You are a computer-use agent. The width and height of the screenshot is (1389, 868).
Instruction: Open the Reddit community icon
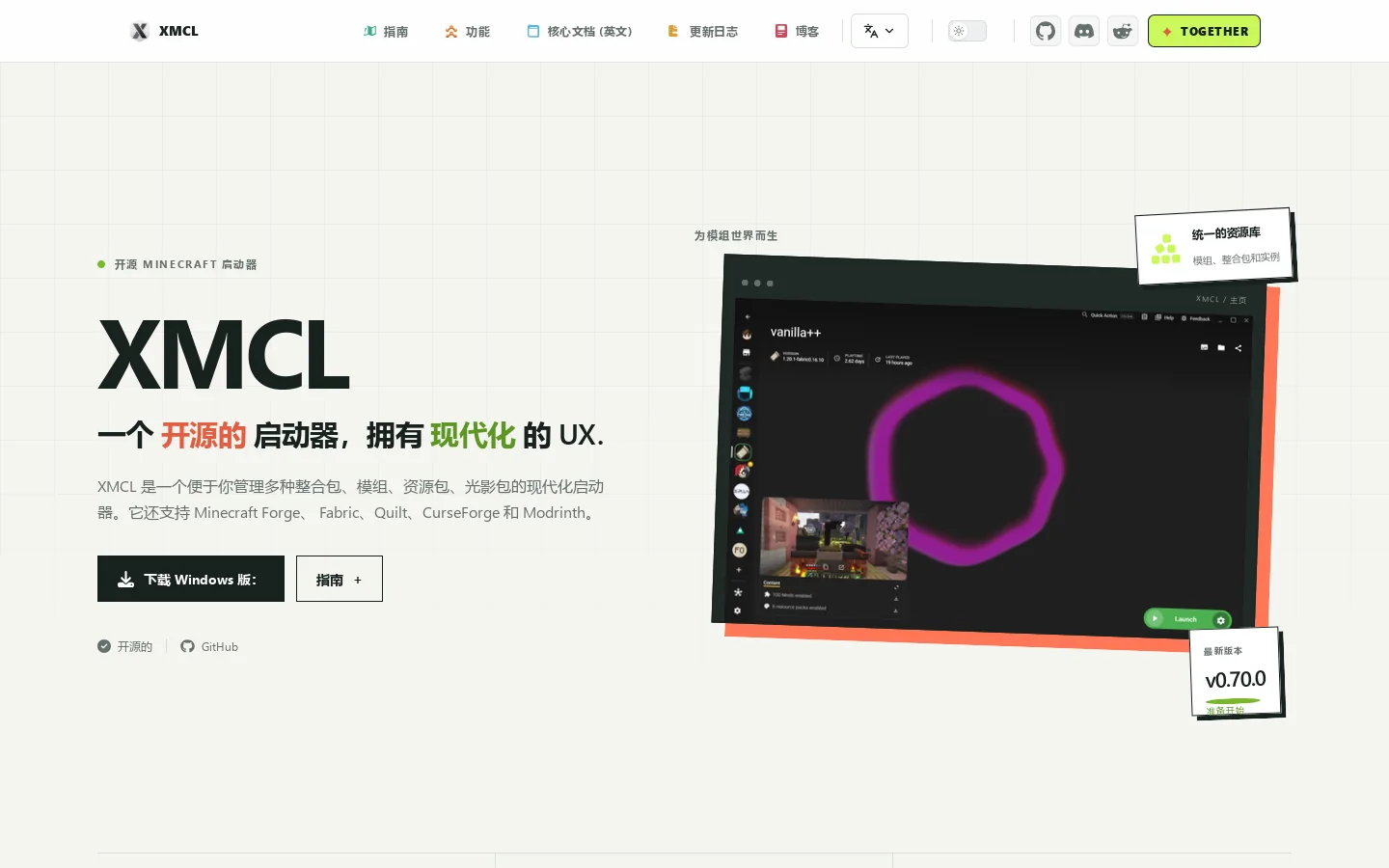click(1123, 31)
